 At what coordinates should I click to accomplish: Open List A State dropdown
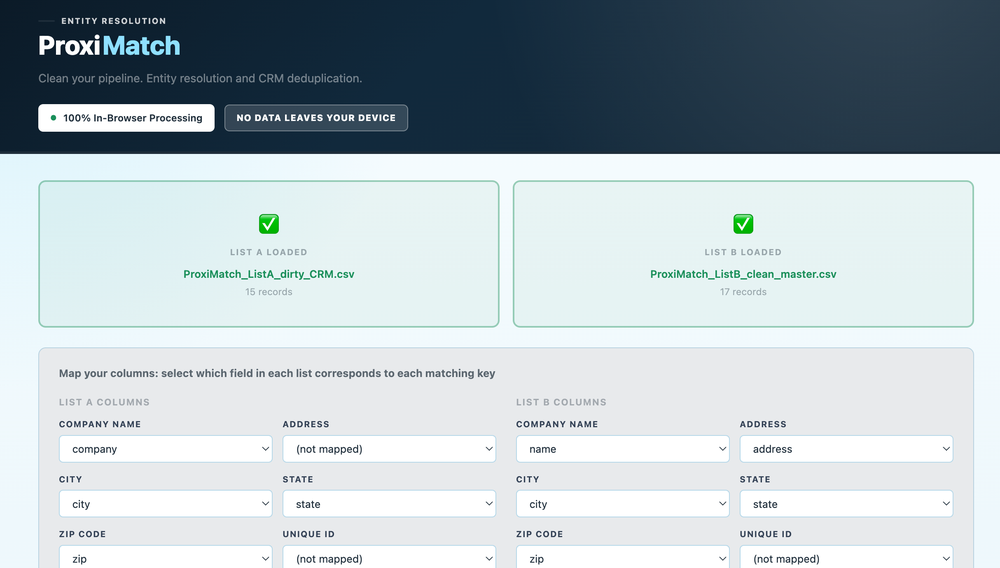(389, 504)
